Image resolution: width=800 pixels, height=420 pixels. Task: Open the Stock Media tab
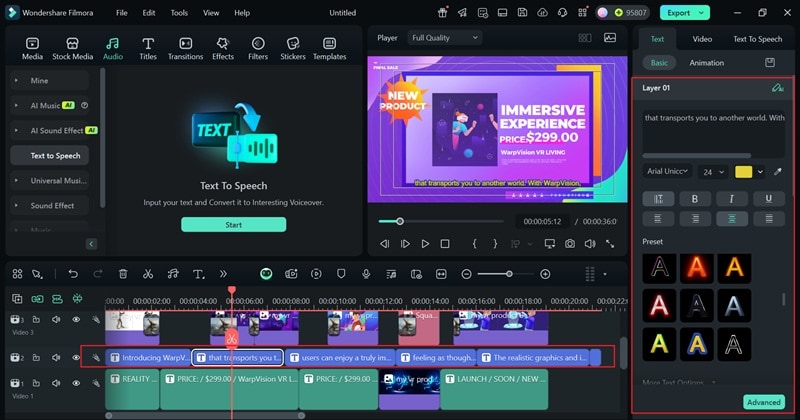click(72, 49)
